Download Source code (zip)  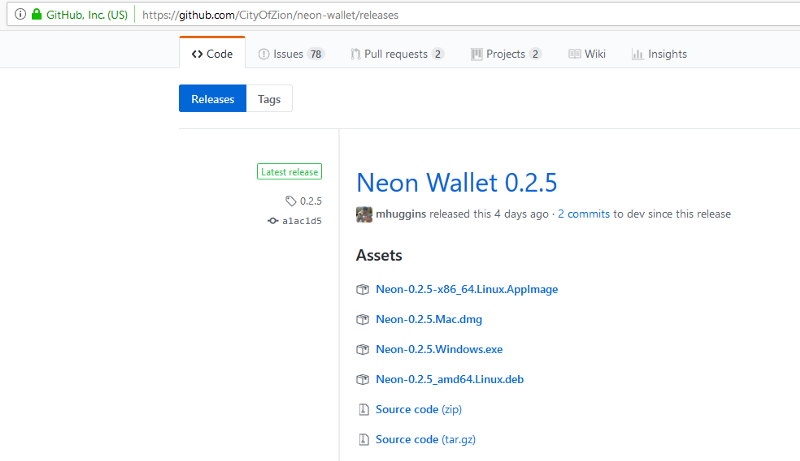pos(419,409)
